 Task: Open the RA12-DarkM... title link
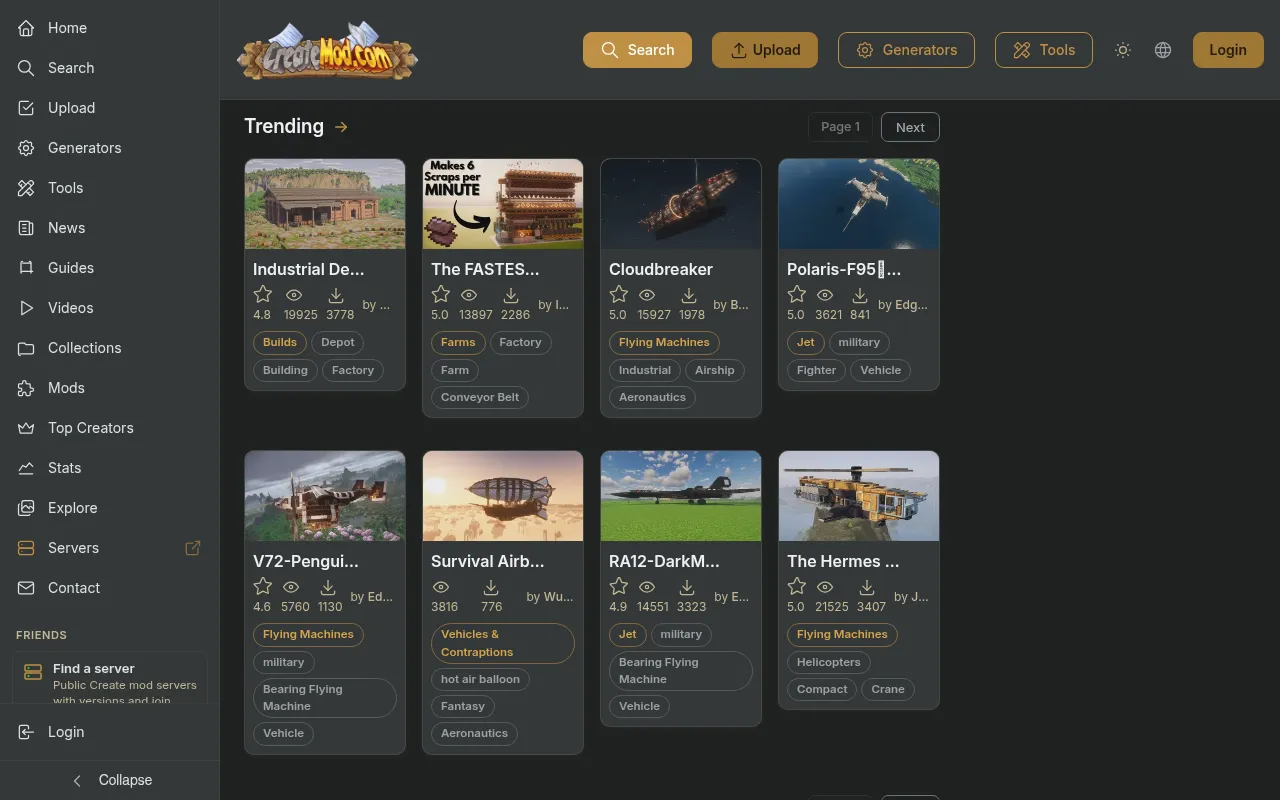pyautogui.click(x=664, y=561)
